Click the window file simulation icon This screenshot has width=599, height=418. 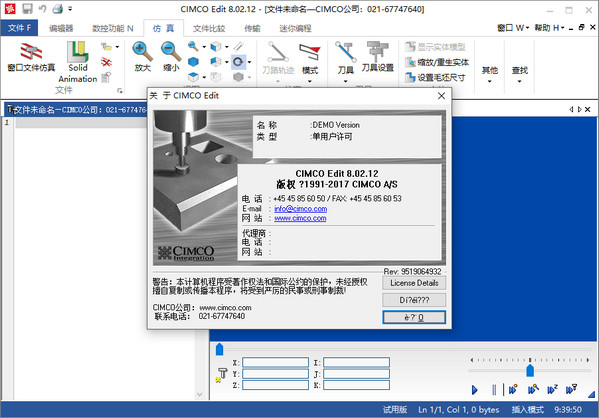point(31,57)
